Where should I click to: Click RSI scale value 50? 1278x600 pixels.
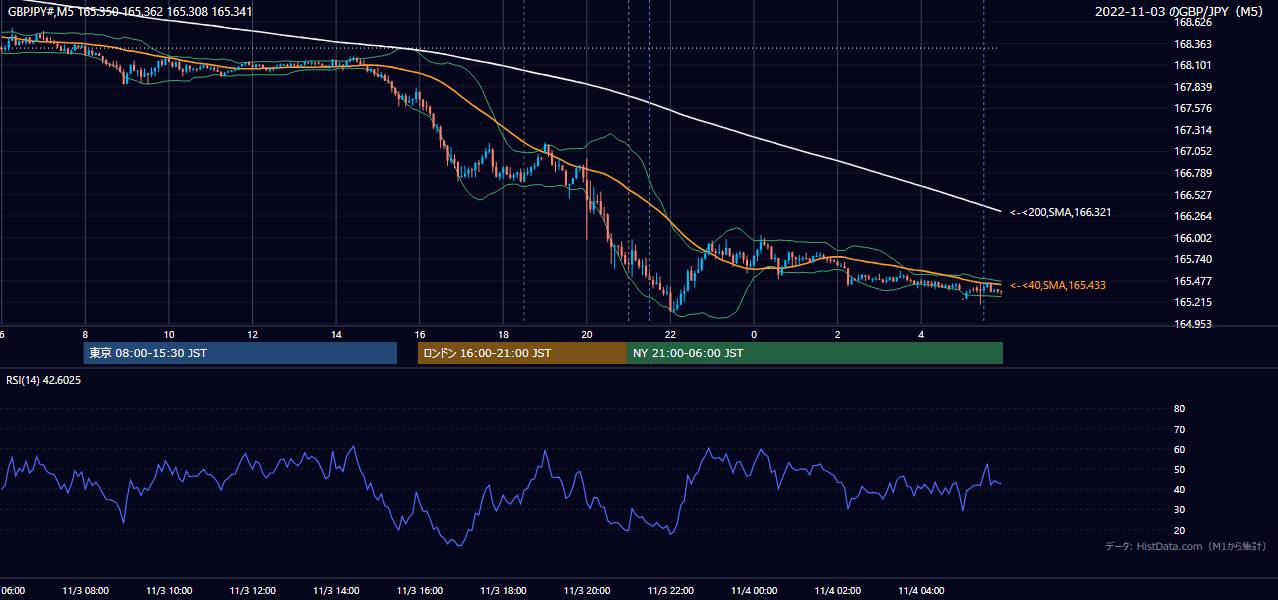pos(1179,470)
